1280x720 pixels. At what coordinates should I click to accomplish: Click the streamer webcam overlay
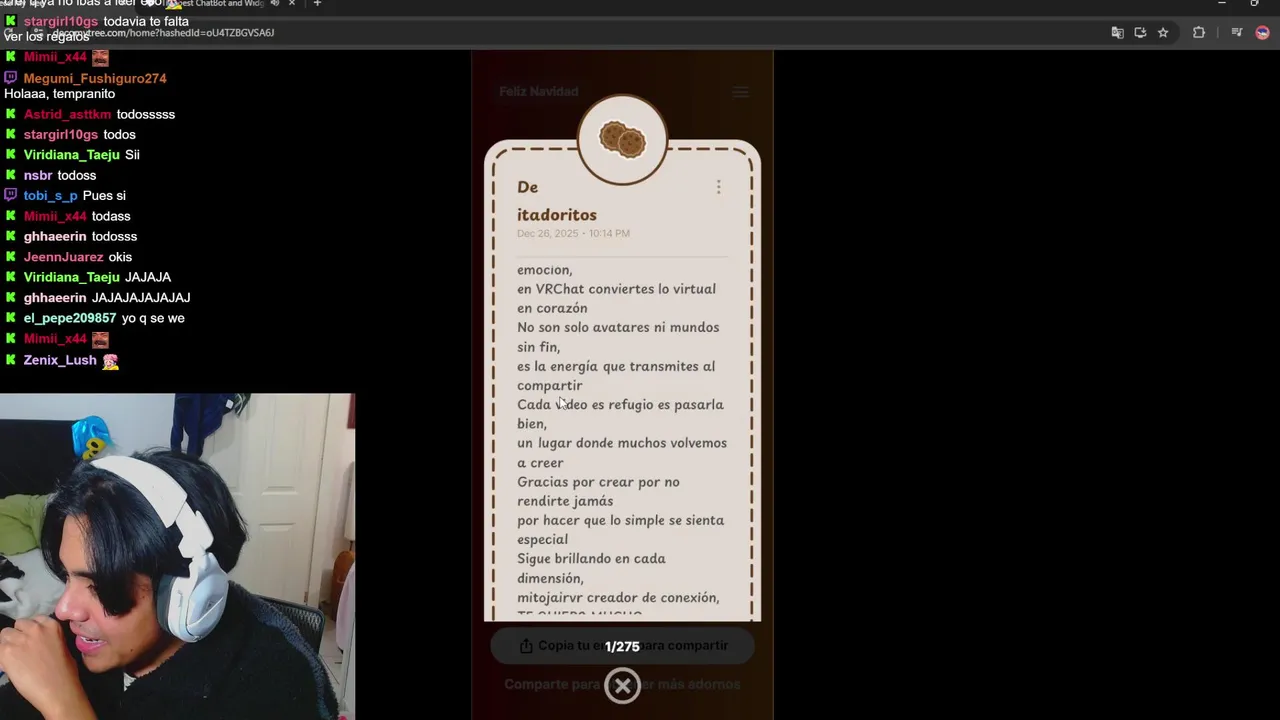point(177,556)
